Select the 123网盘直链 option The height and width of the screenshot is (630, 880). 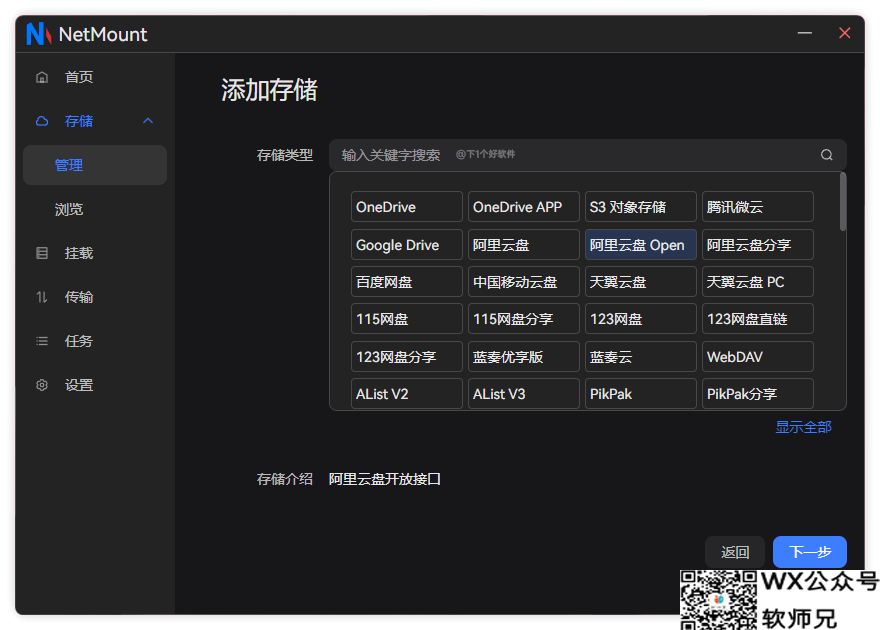pos(758,319)
